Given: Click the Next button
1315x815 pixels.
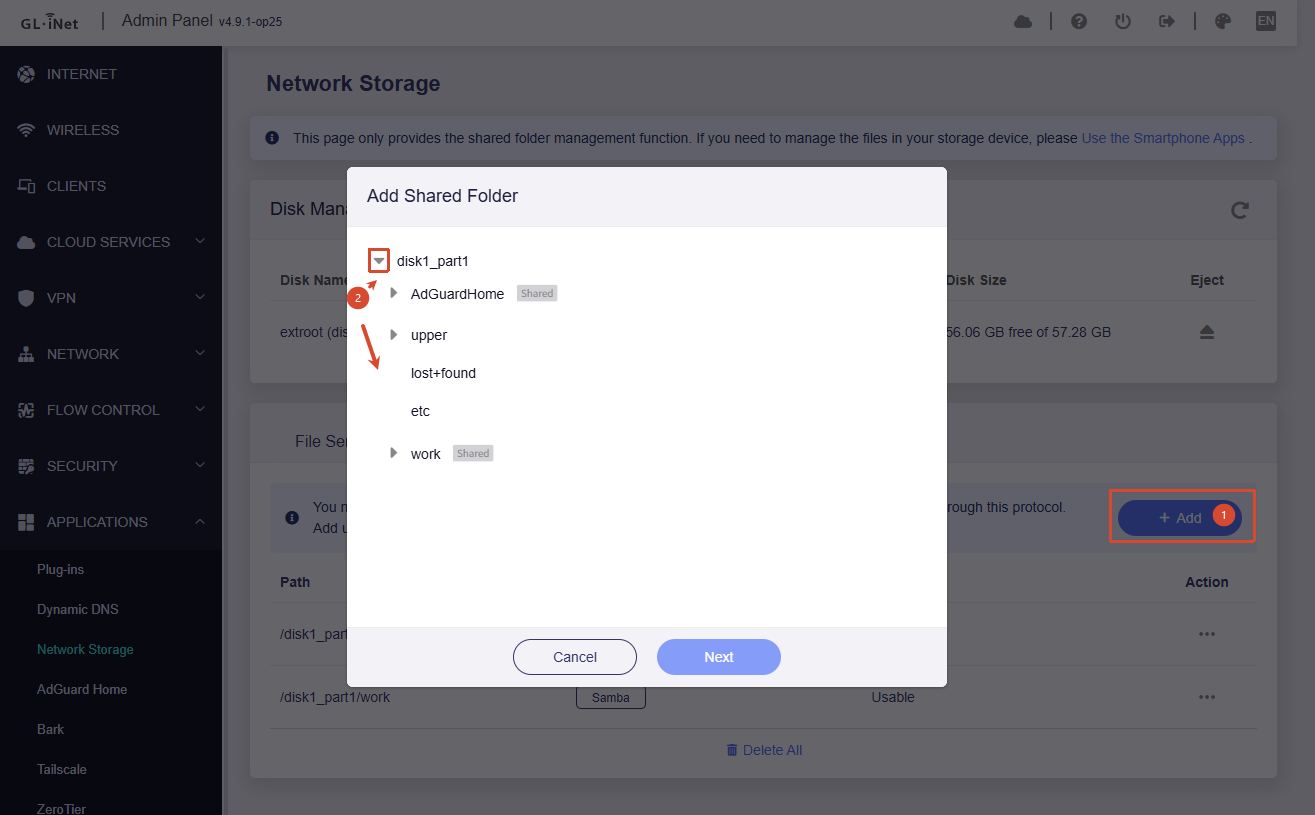Looking at the screenshot, I should tap(719, 657).
